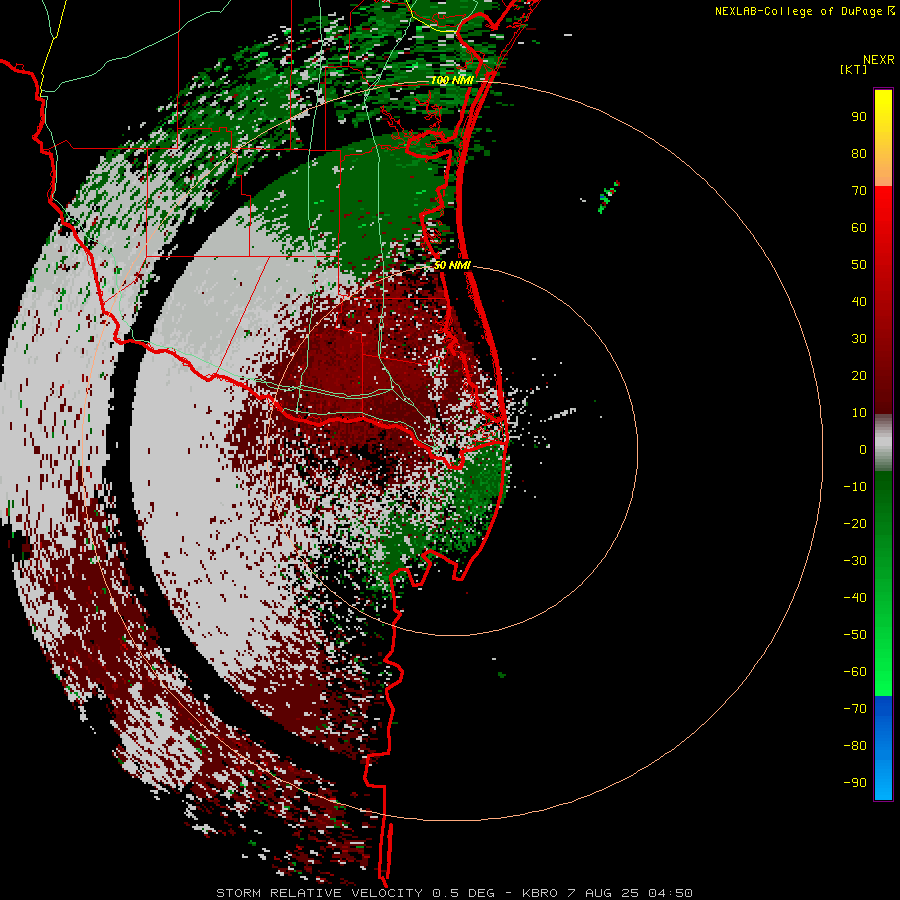The width and height of the screenshot is (900, 900).
Task: Click the 90 value on the velocity scale
Action: click(x=859, y=117)
